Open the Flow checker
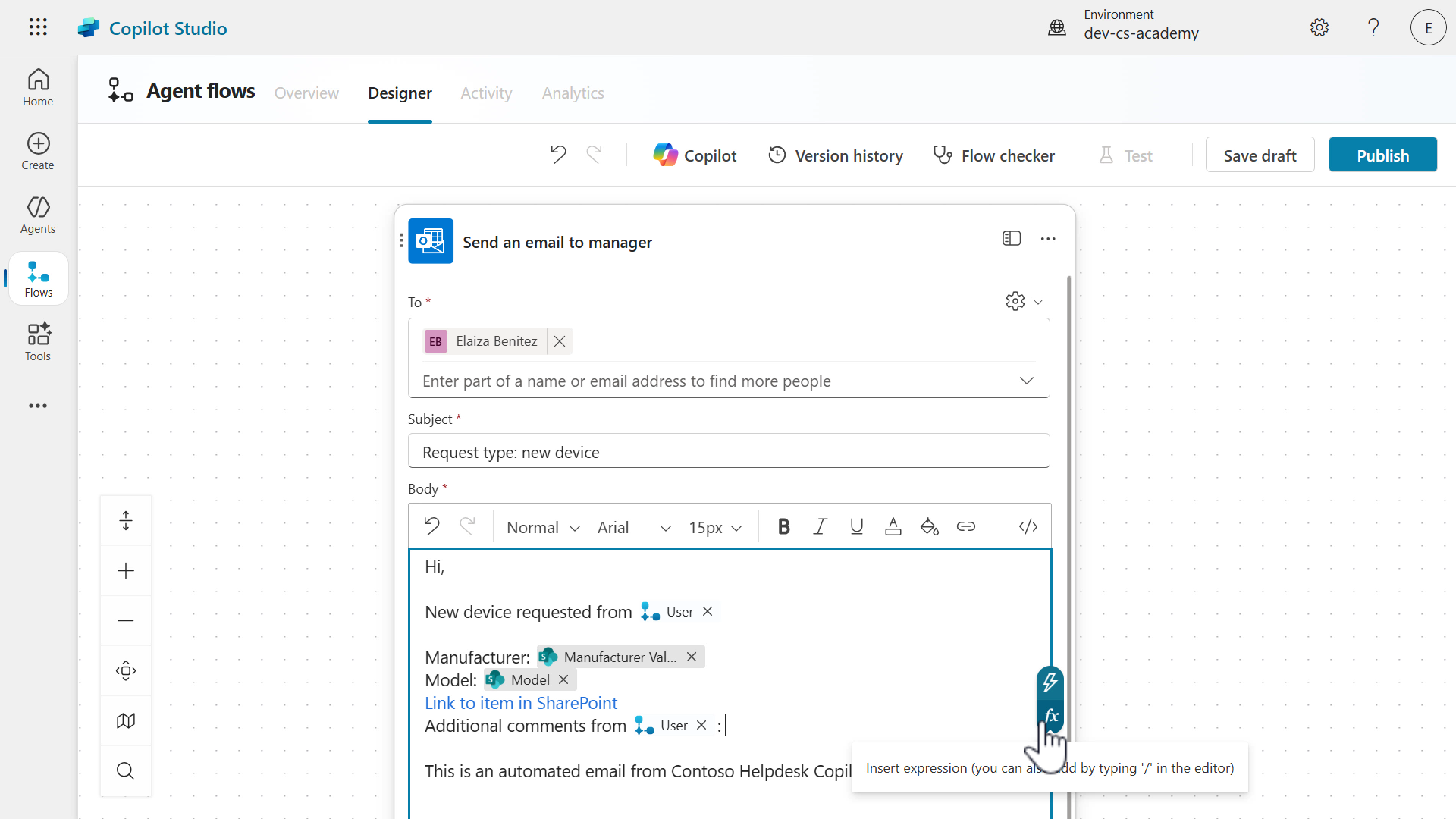The height and width of the screenshot is (819, 1456). click(993, 155)
